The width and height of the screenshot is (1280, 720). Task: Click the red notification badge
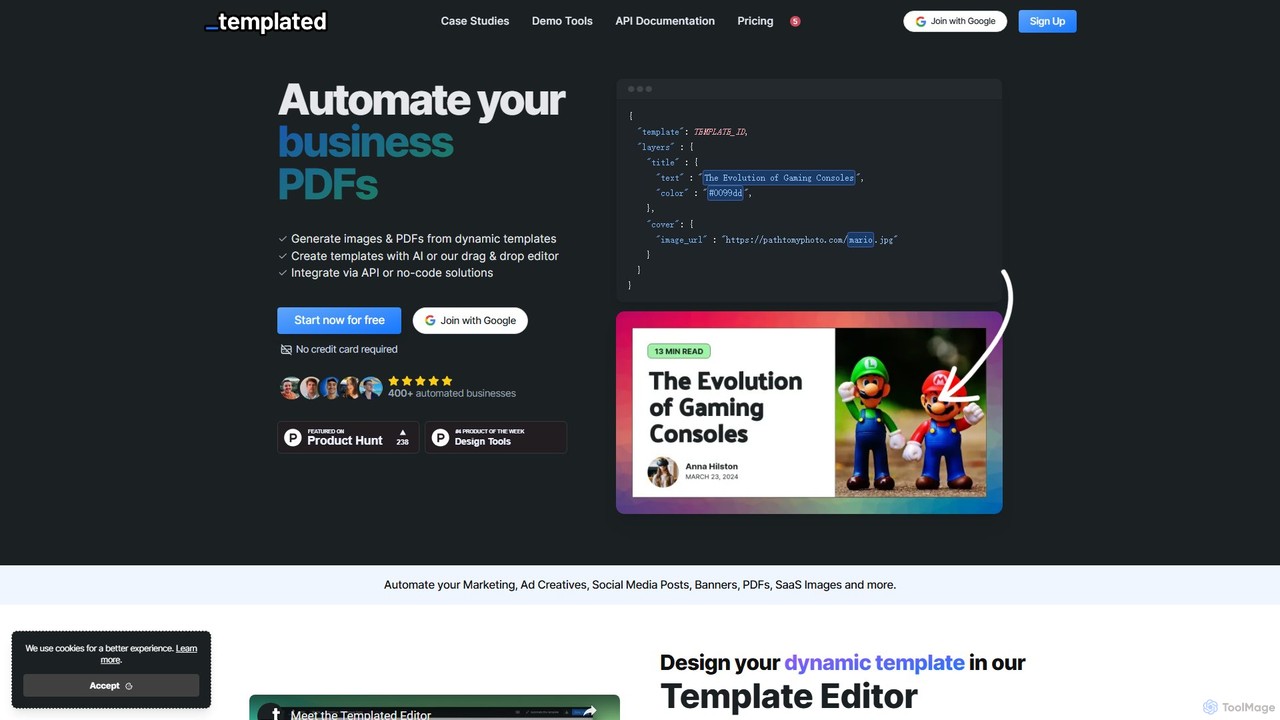click(x=795, y=21)
